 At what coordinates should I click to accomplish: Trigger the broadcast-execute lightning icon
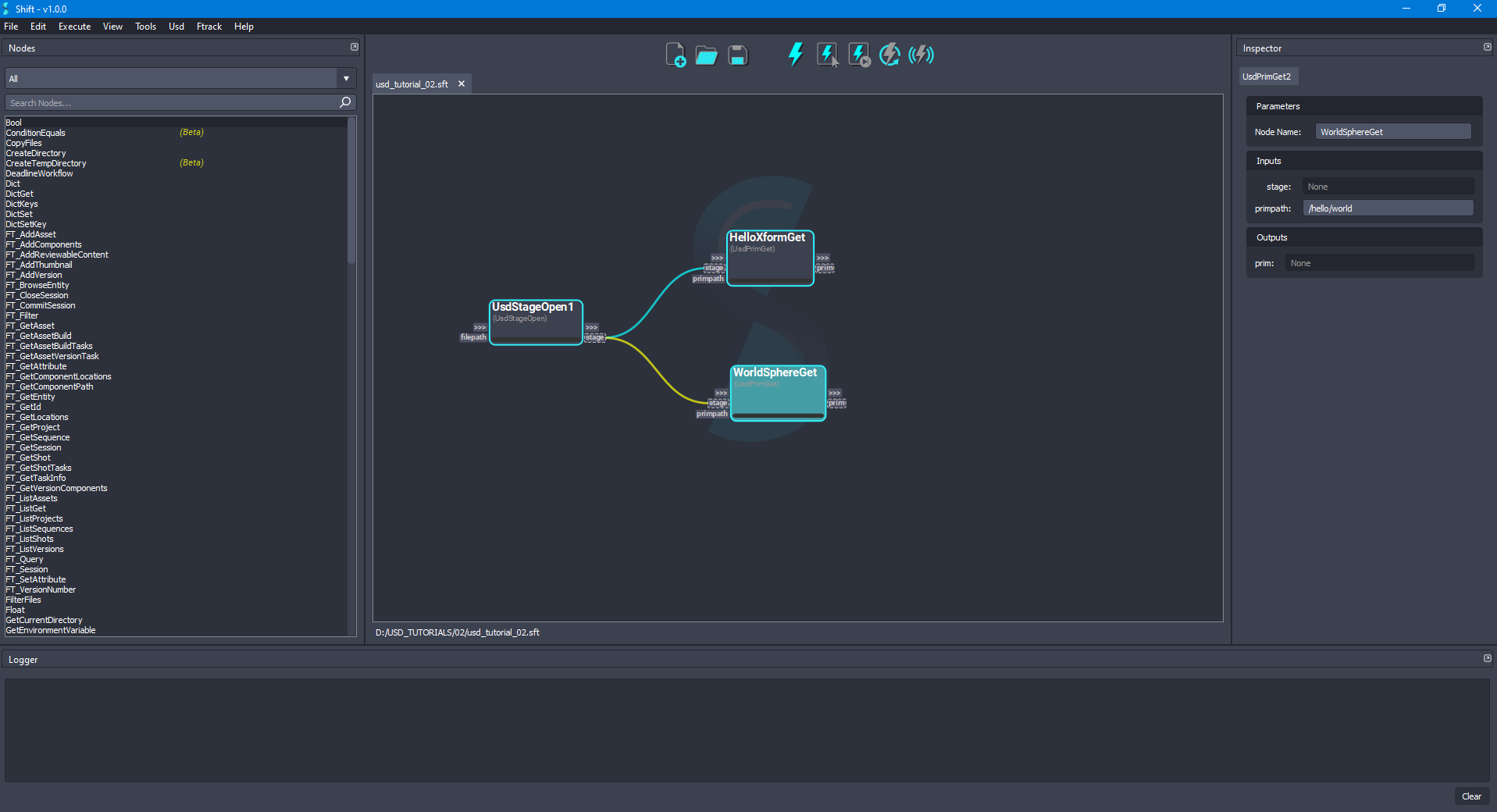pos(921,54)
